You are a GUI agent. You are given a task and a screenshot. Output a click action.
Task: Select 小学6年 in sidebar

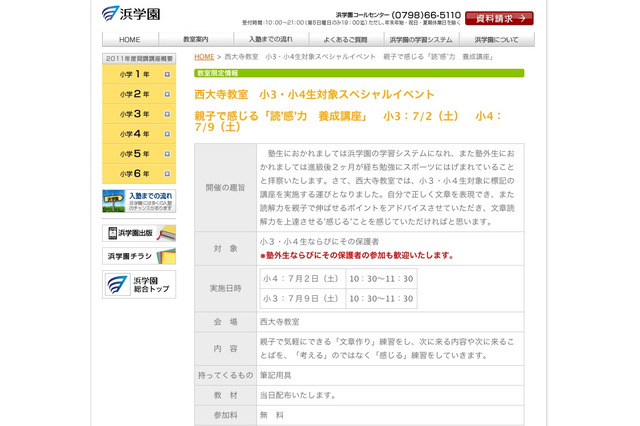pos(139,174)
